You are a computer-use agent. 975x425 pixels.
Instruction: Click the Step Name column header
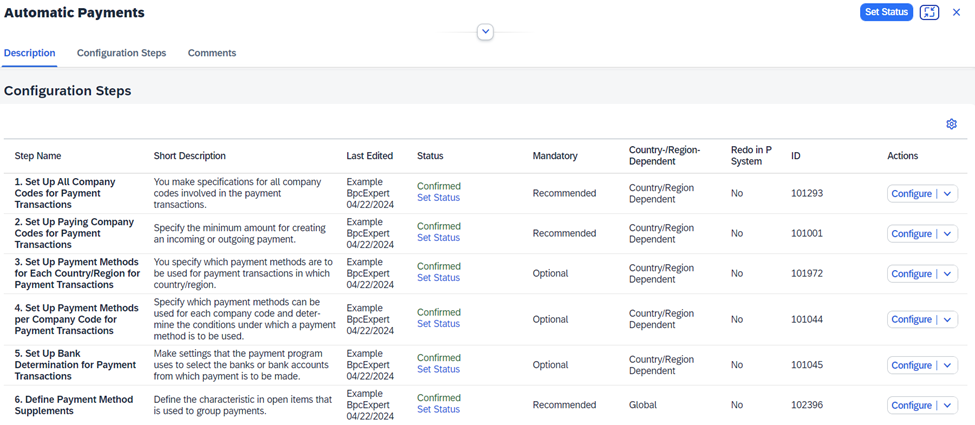tap(38, 156)
